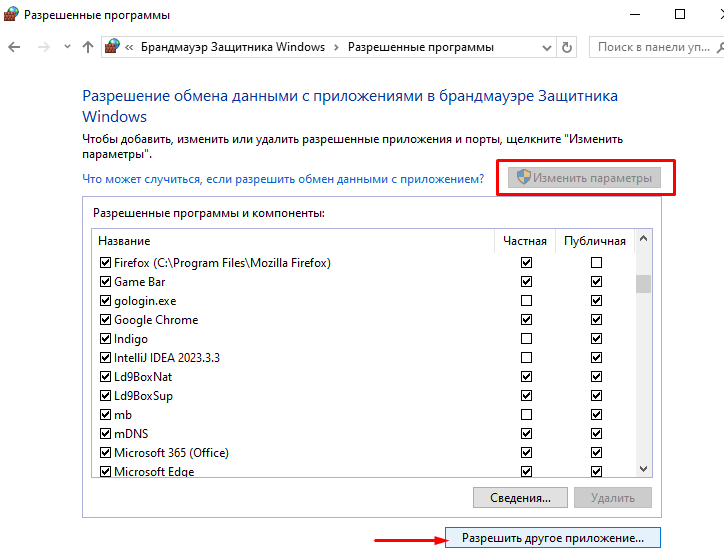Enable gologin.exe Частная checkbox
Screen dimensions: 724x555
(x=526, y=301)
